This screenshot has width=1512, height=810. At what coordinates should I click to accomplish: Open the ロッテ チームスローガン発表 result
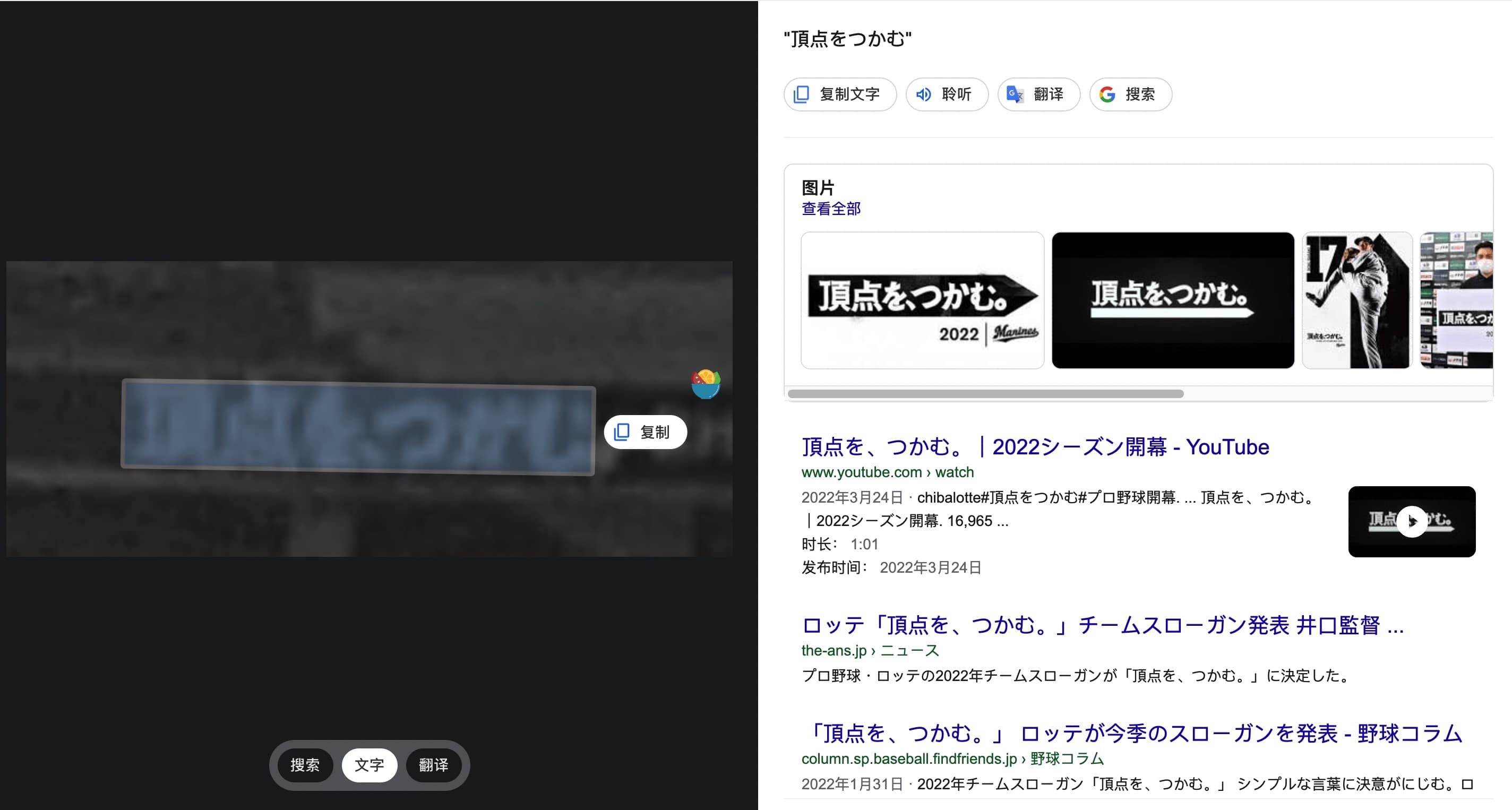pyautogui.click(x=1102, y=625)
